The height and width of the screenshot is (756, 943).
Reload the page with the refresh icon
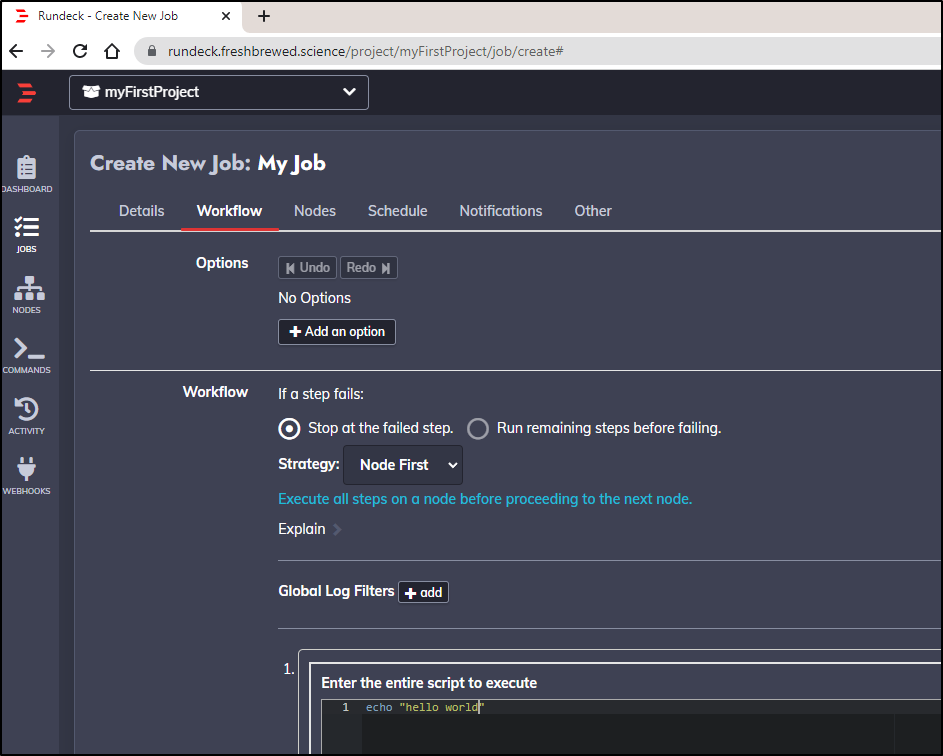[x=80, y=51]
